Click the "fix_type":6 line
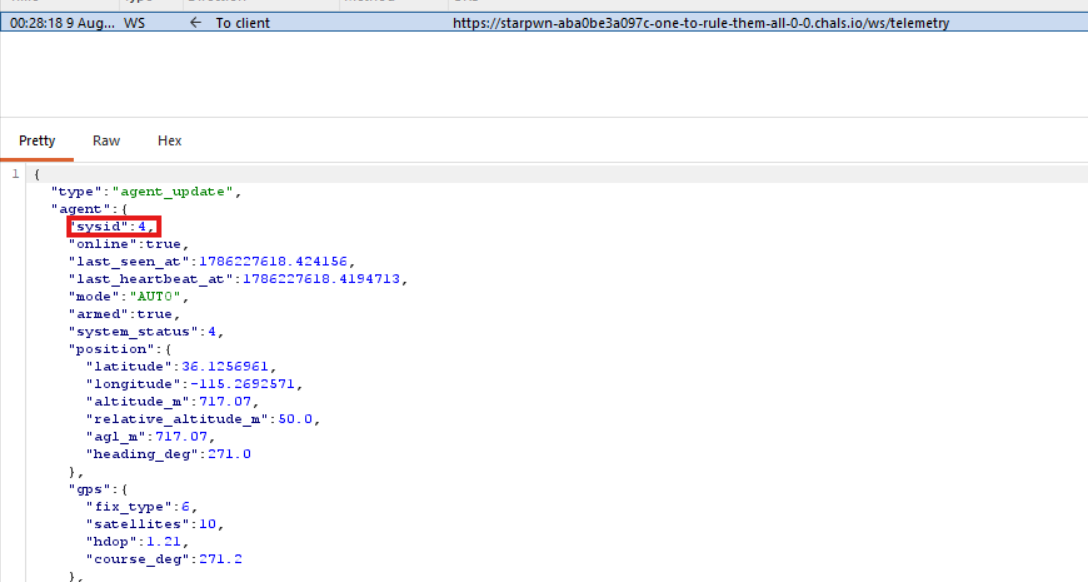This screenshot has width=1088, height=582. pyautogui.click(x=142, y=506)
